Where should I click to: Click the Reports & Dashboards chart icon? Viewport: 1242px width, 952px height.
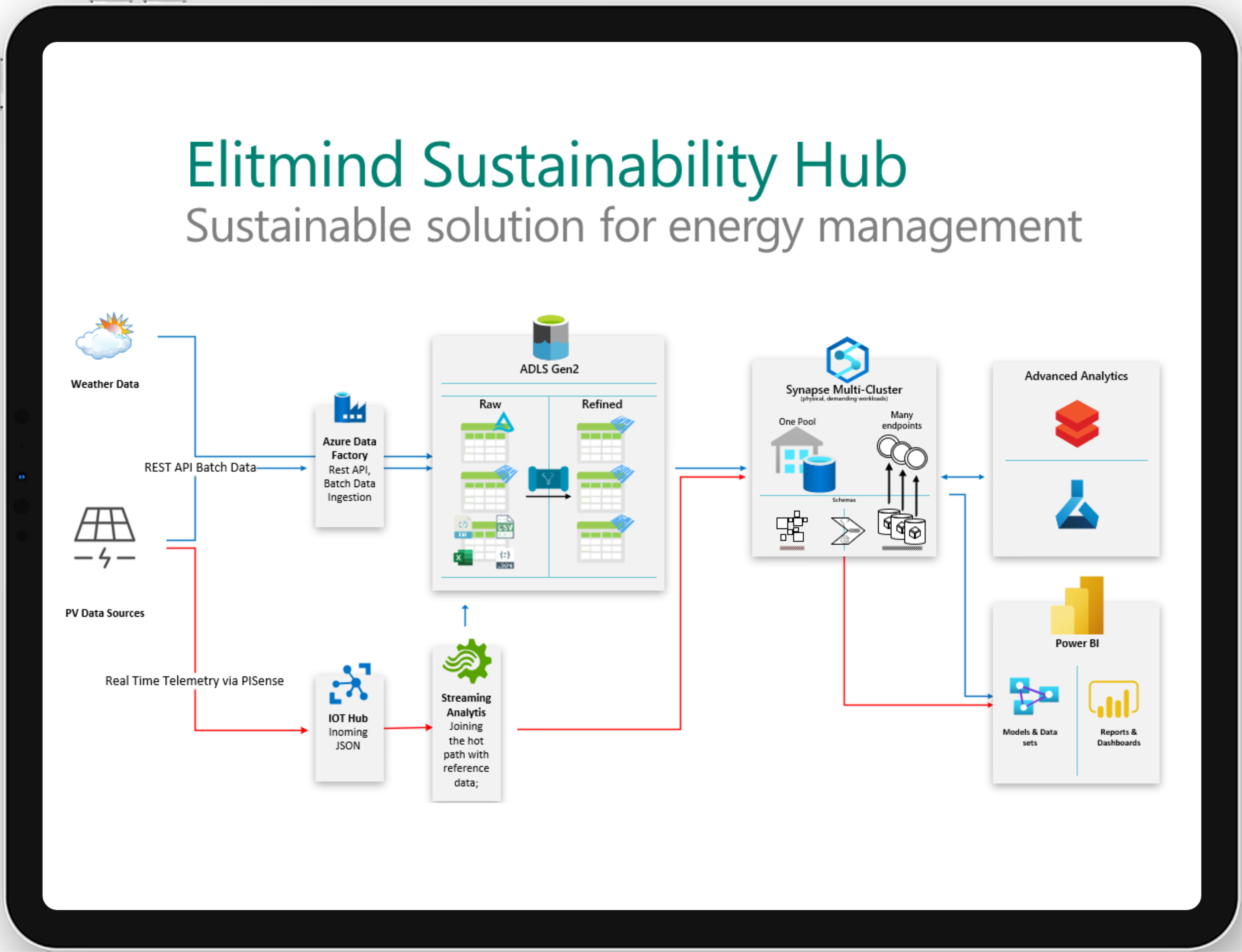1113,699
